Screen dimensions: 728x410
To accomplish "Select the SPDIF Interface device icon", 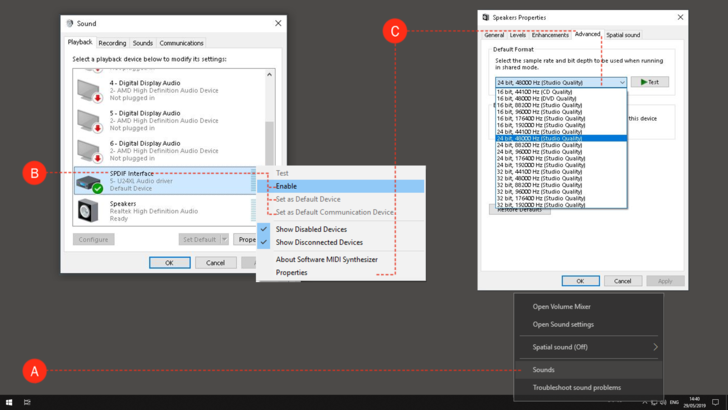I will tap(89, 183).
